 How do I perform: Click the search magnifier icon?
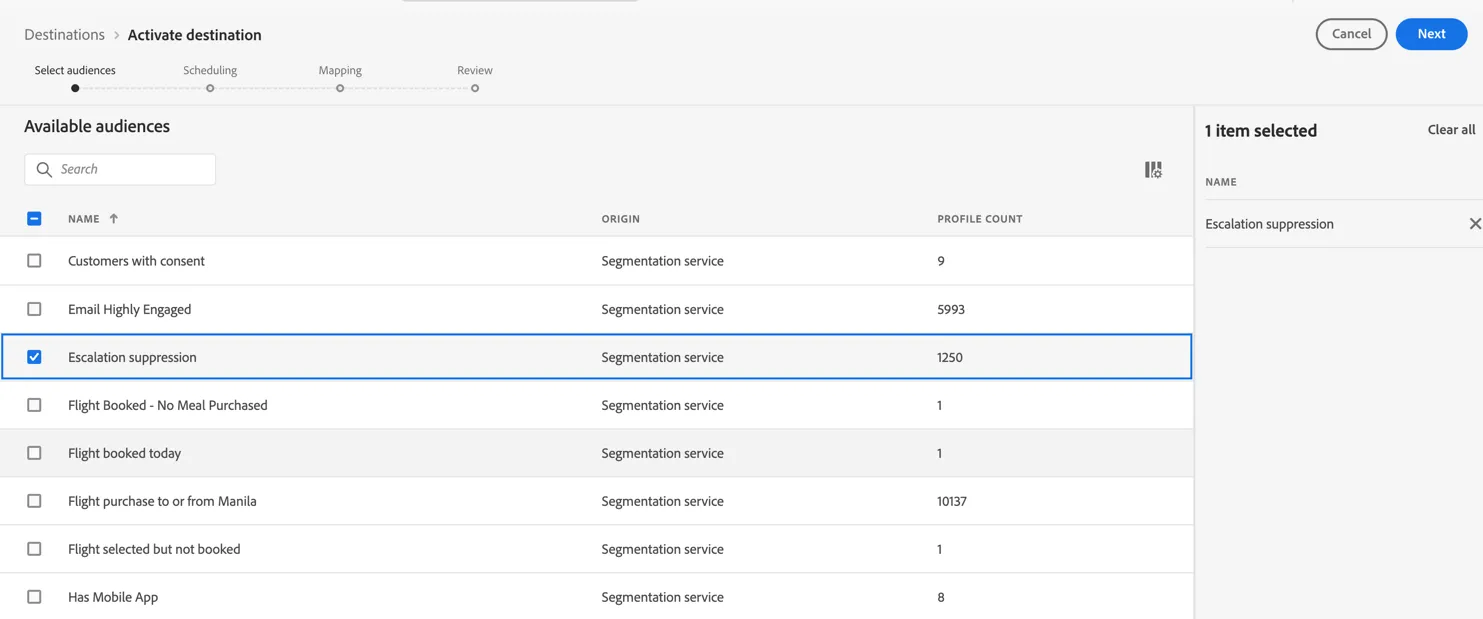44,170
